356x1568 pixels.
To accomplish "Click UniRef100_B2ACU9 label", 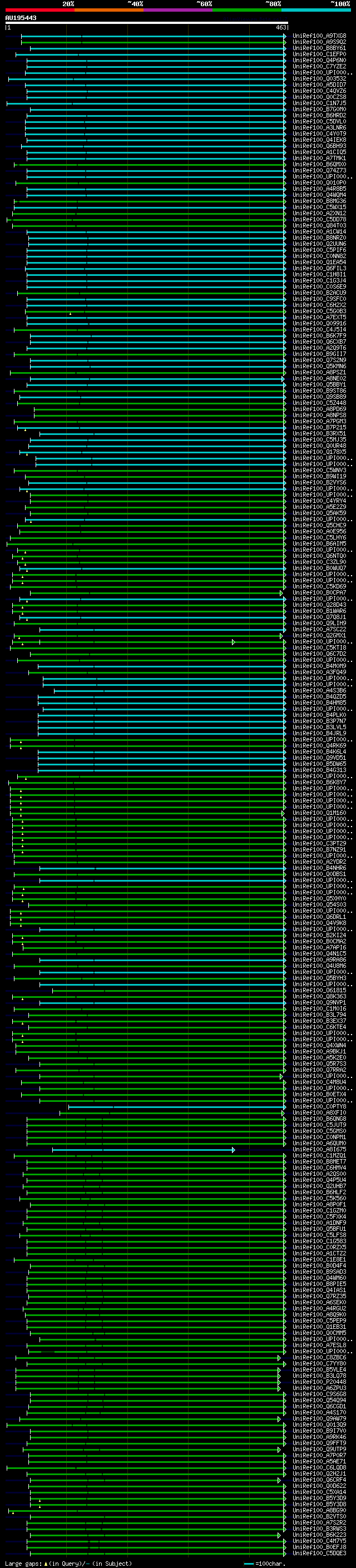I will tap(319, 293).
